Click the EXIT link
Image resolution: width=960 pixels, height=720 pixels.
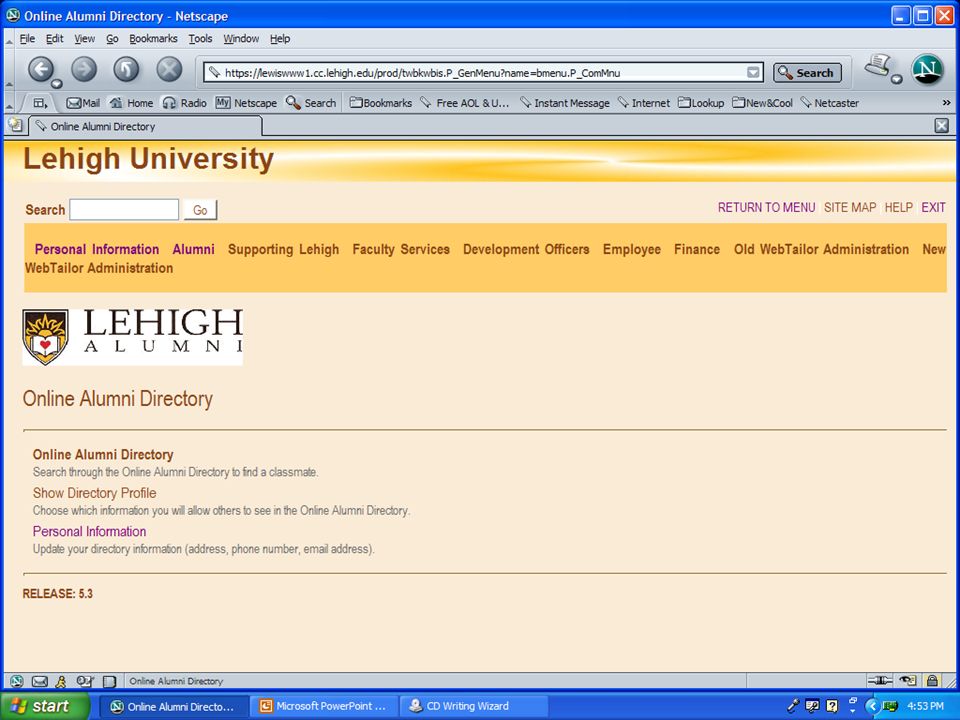(933, 208)
